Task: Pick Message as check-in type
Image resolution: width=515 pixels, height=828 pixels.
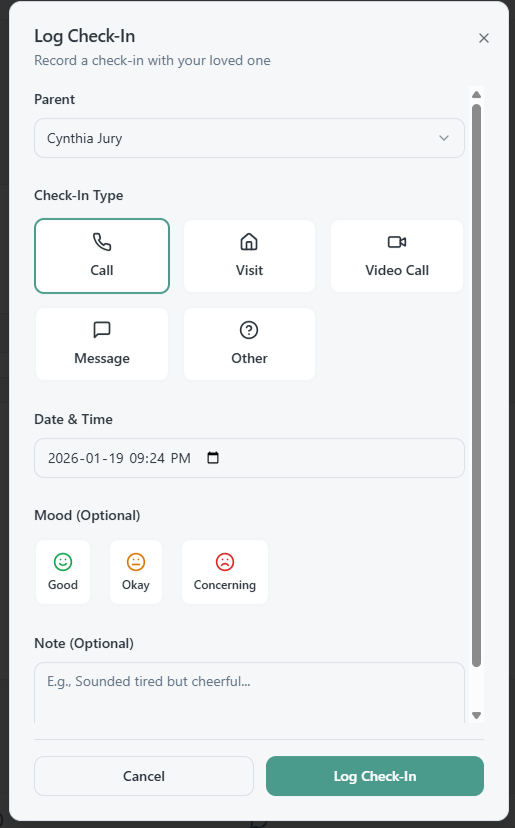Action: (x=102, y=344)
